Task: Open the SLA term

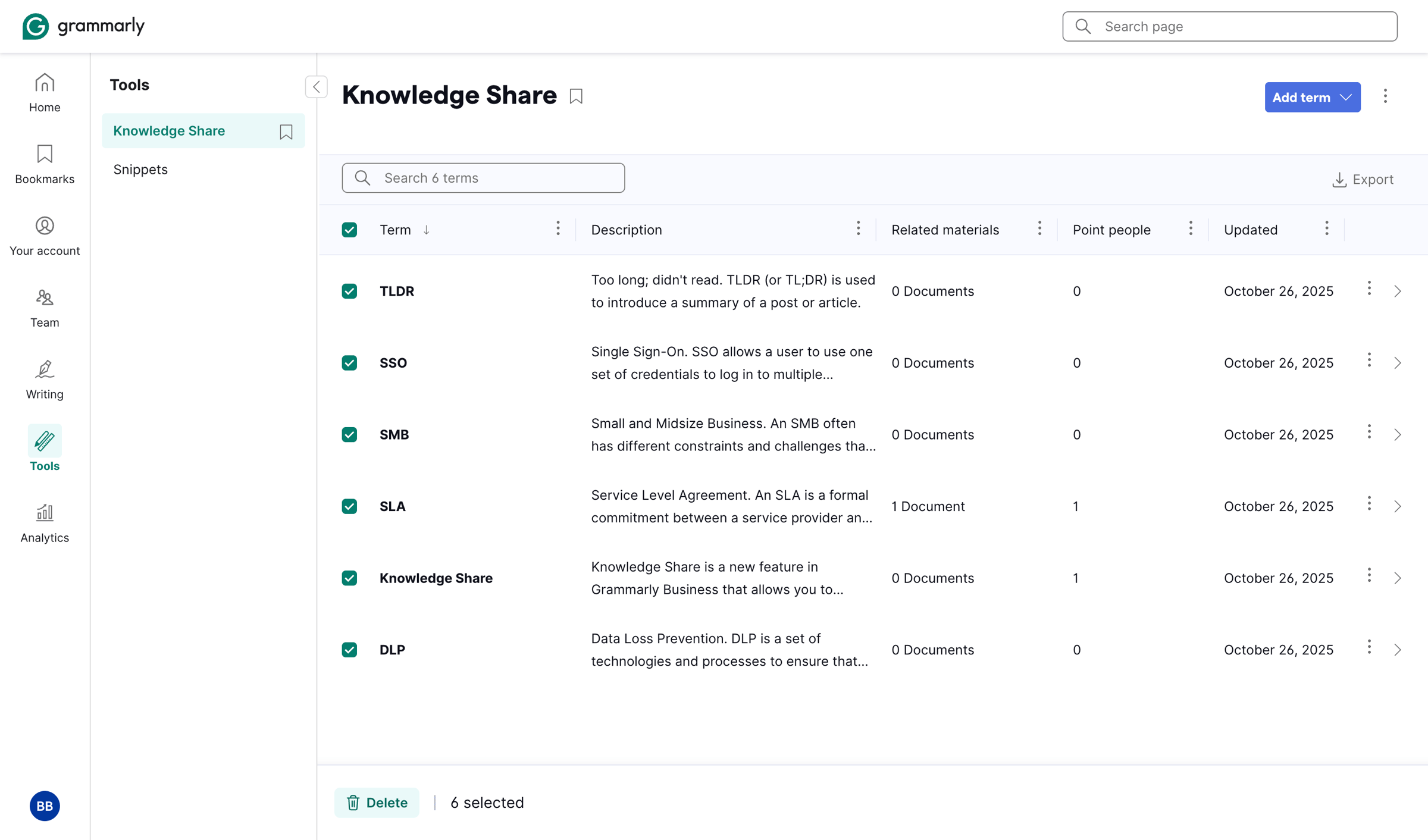Action: tap(393, 506)
